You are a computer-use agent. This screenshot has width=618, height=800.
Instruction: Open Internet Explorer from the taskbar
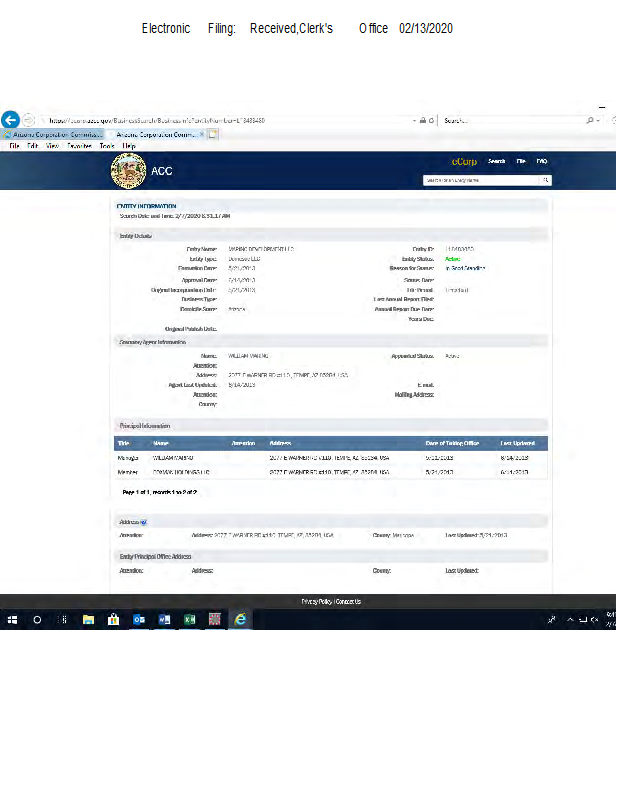(x=240, y=620)
